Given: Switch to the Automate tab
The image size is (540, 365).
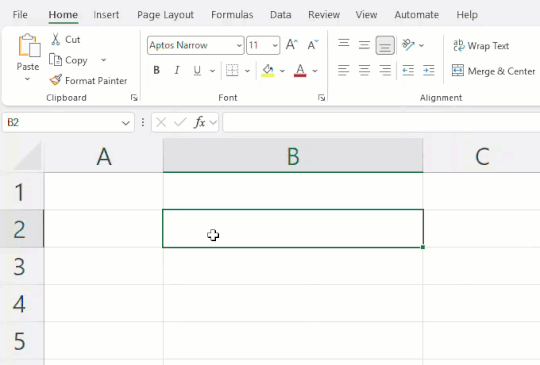Looking at the screenshot, I should [x=417, y=15].
